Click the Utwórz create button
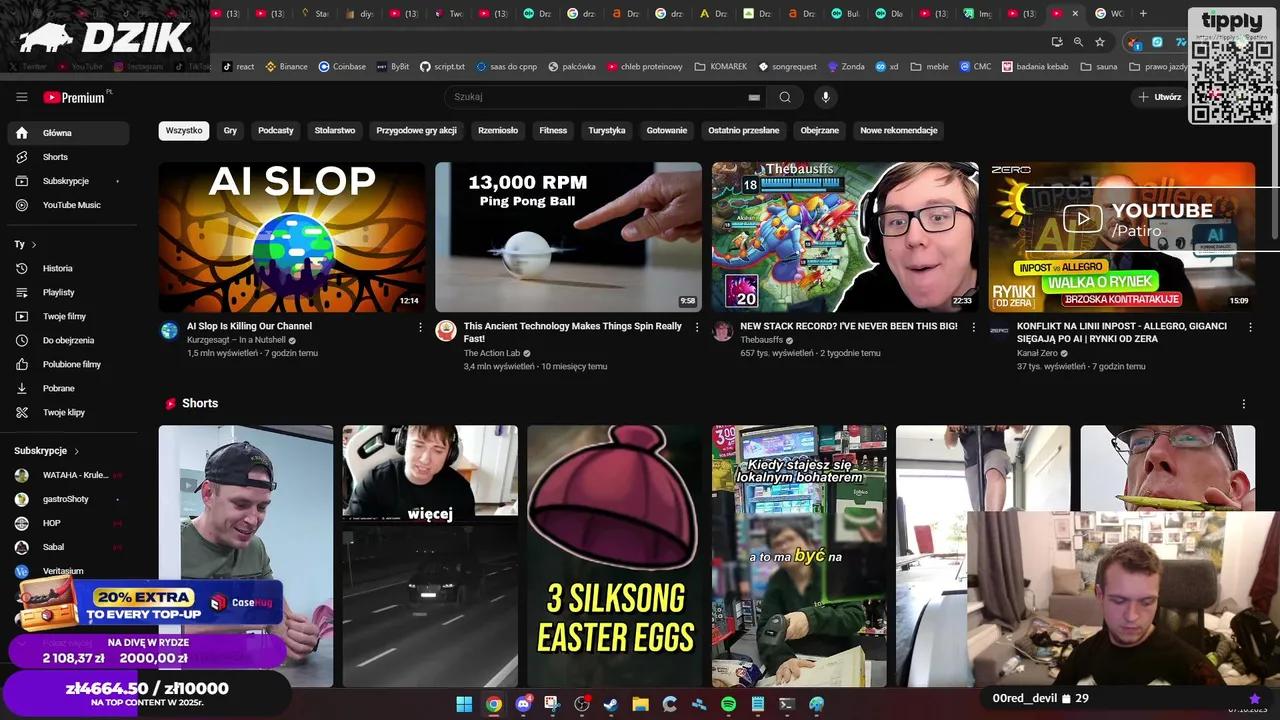The image size is (1280, 720). click(1160, 97)
